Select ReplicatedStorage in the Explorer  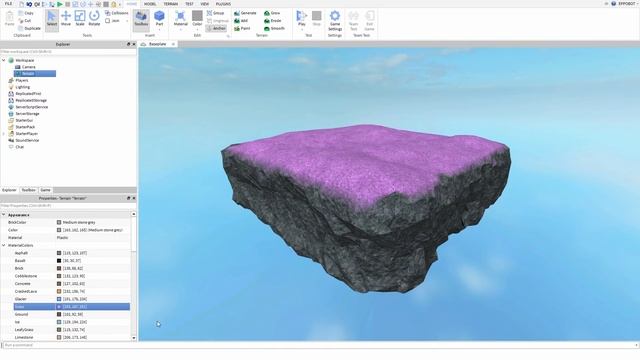28,100
